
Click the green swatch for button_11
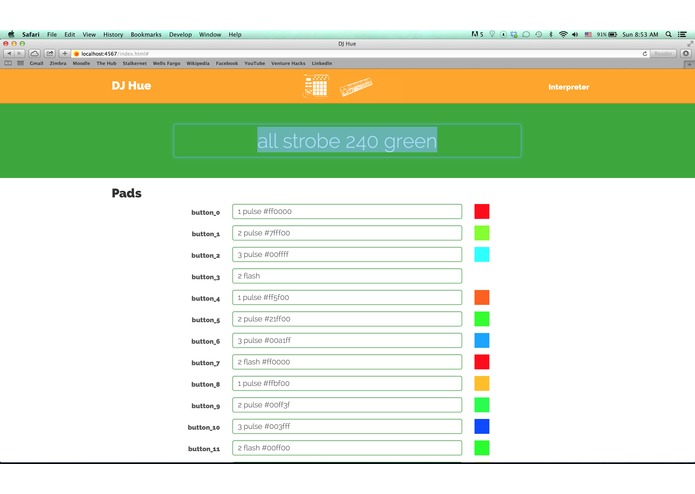tap(482, 448)
